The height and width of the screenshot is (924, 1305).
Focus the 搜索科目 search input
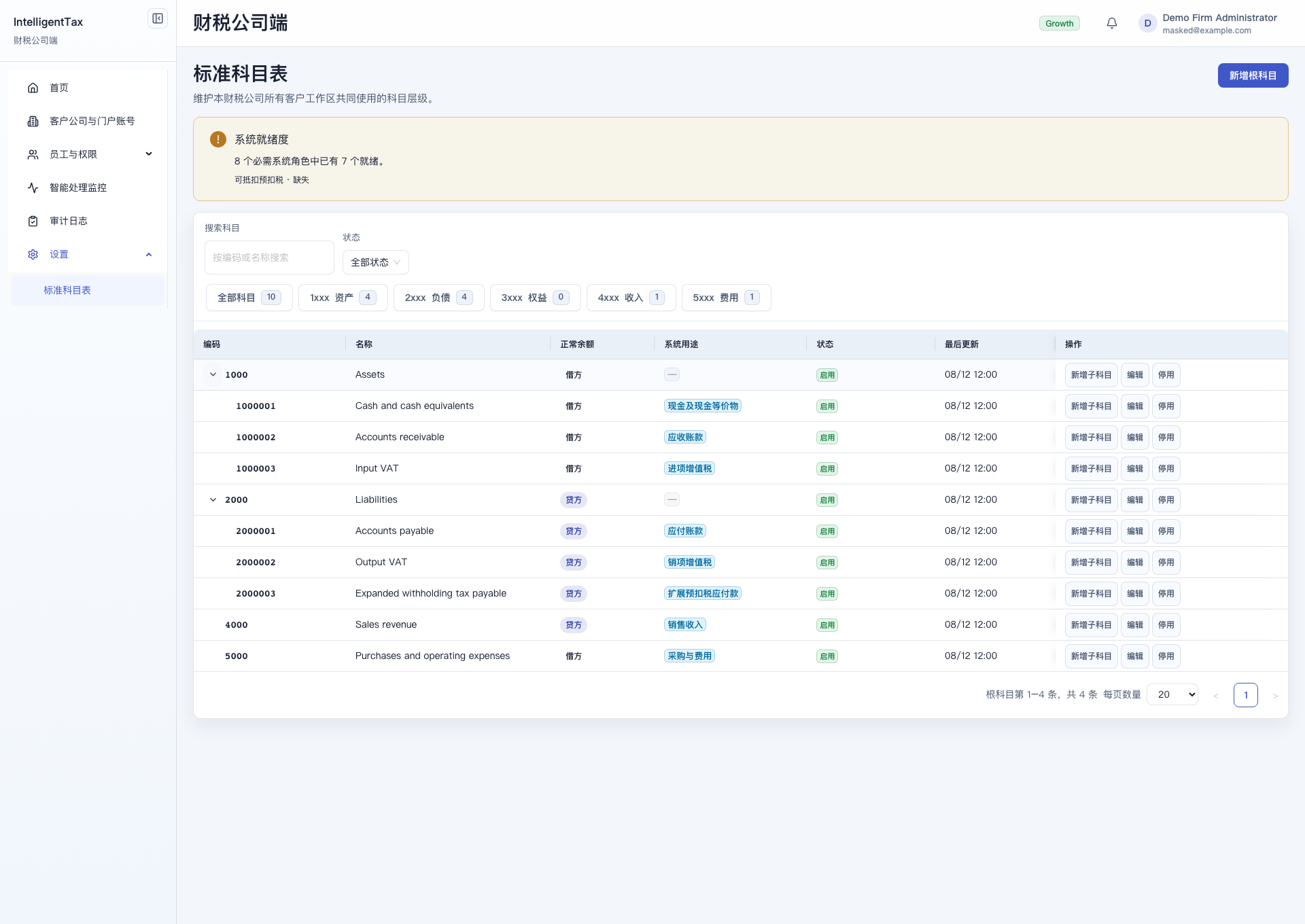(x=269, y=257)
